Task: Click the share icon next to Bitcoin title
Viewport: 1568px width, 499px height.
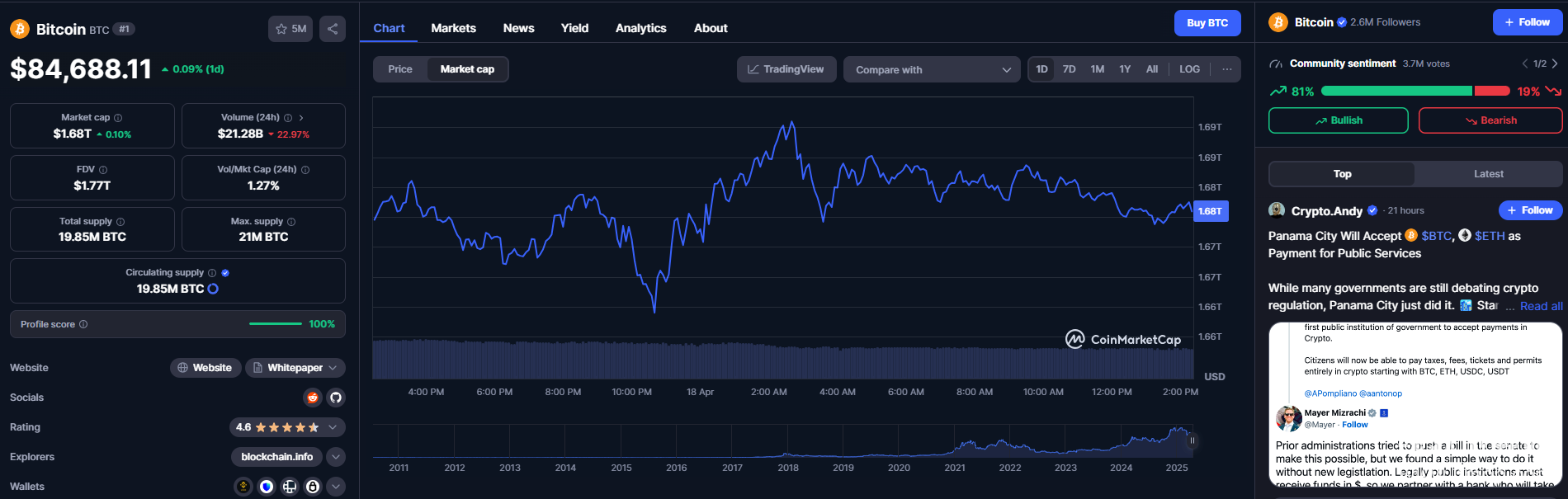Action: 332,29
